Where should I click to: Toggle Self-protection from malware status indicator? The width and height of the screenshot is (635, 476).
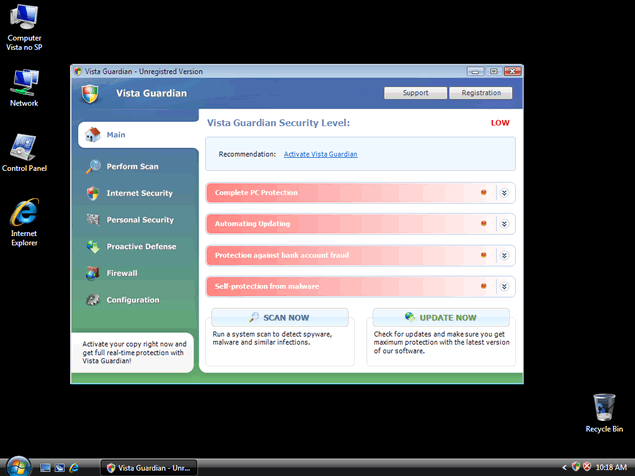pos(484,286)
